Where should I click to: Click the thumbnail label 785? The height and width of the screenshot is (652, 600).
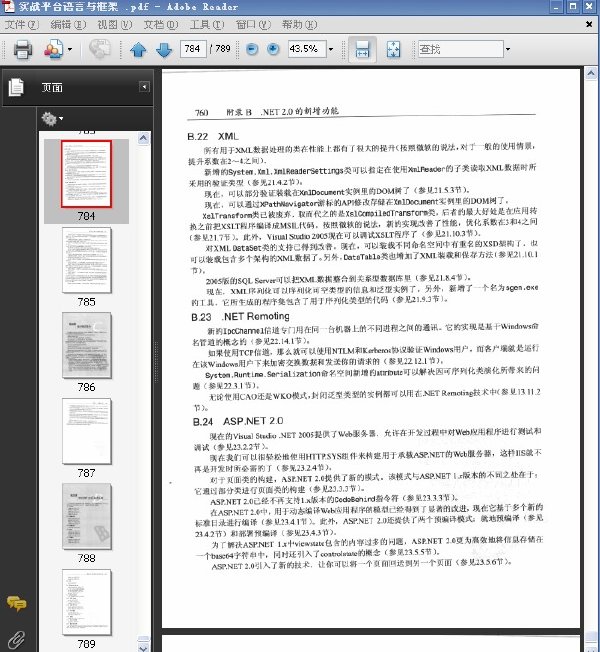86,302
